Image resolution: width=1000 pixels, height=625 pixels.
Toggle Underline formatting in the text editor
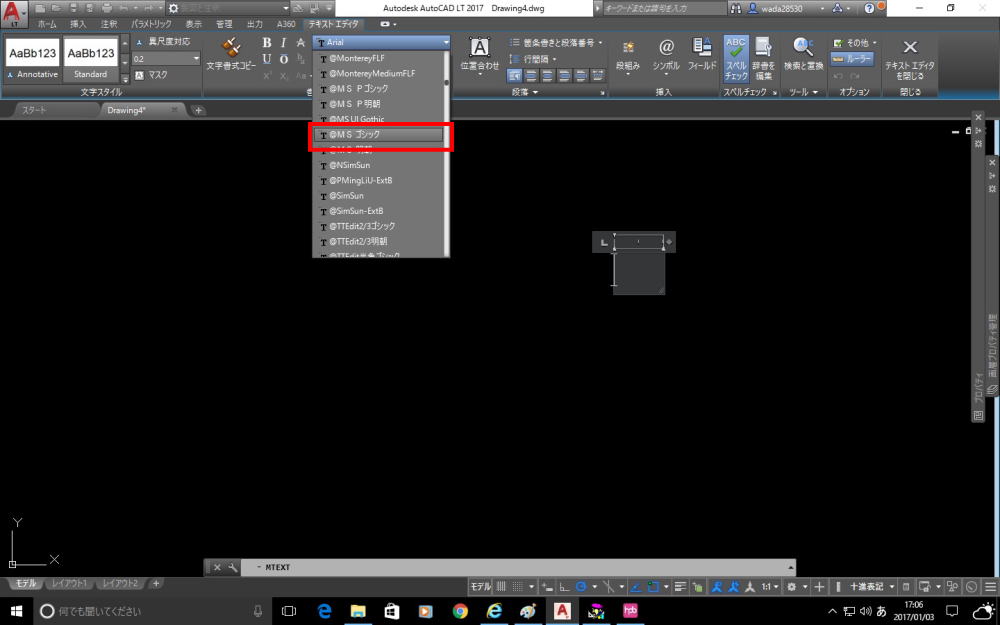click(267, 59)
